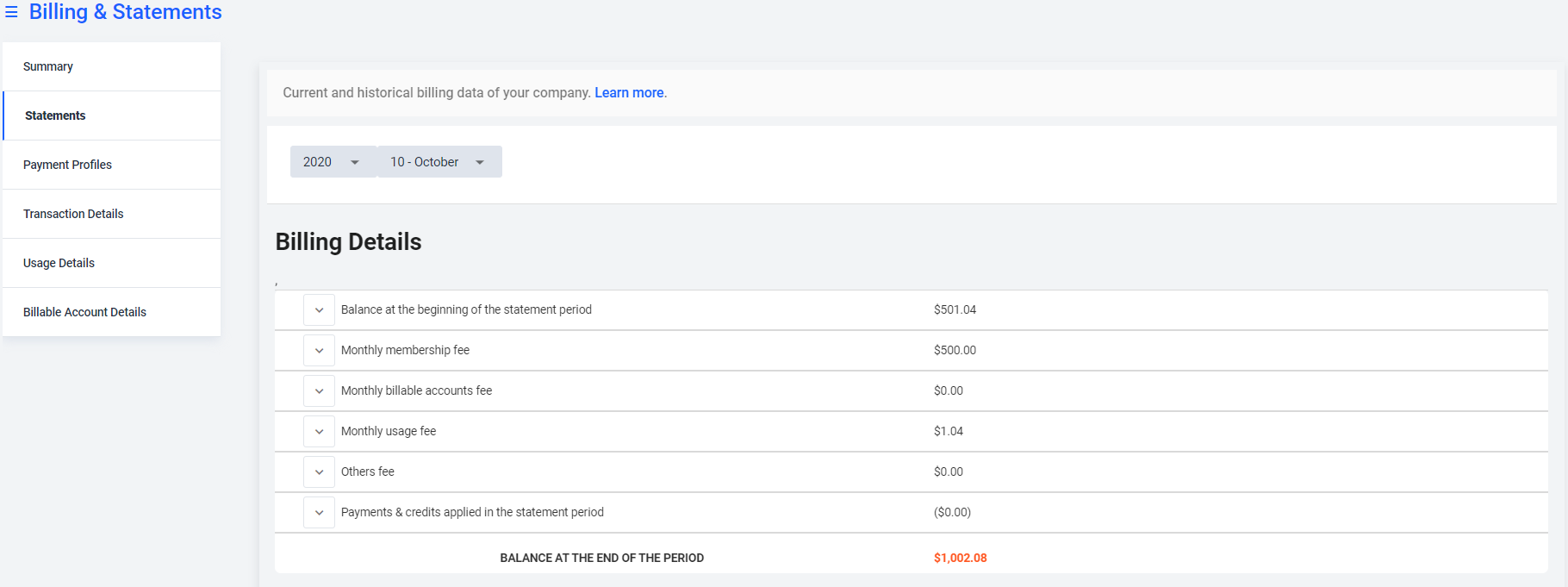
Task: Expand Payments & credits applied row
Action: [x=319, y=513]
